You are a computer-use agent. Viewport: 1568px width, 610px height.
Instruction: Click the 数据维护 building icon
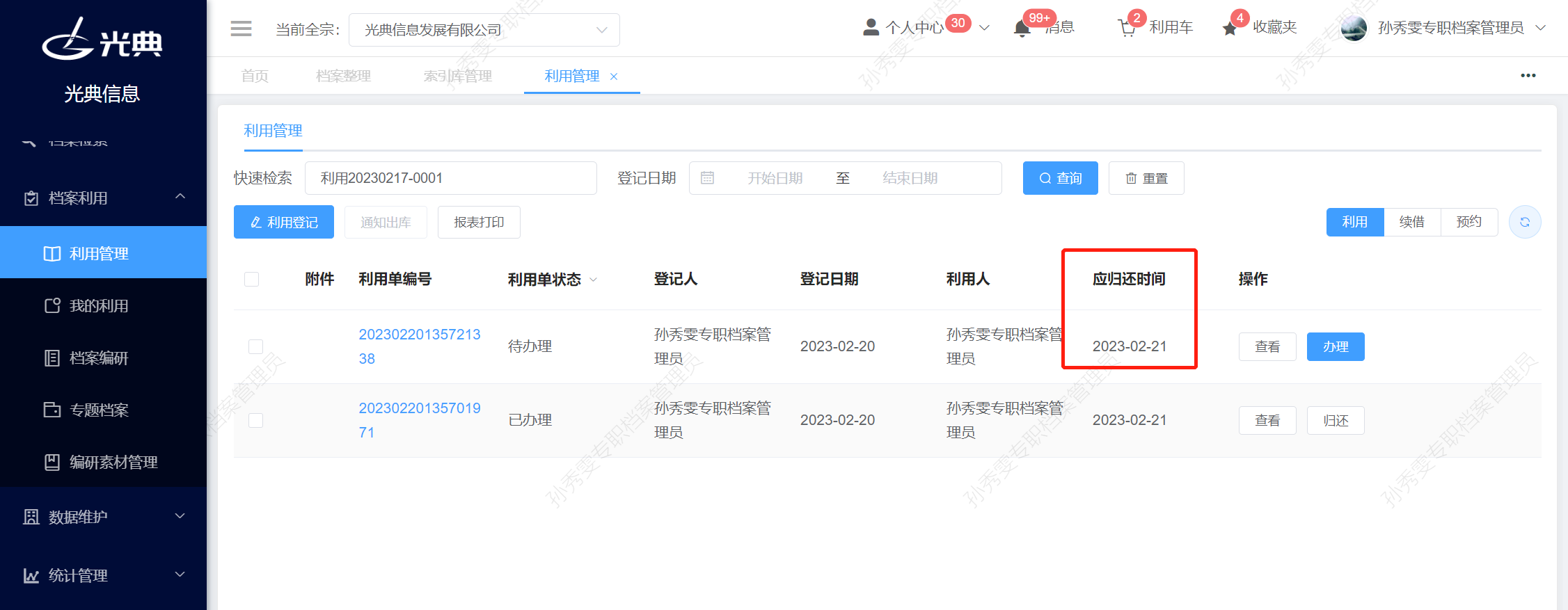tap(31, 517)
